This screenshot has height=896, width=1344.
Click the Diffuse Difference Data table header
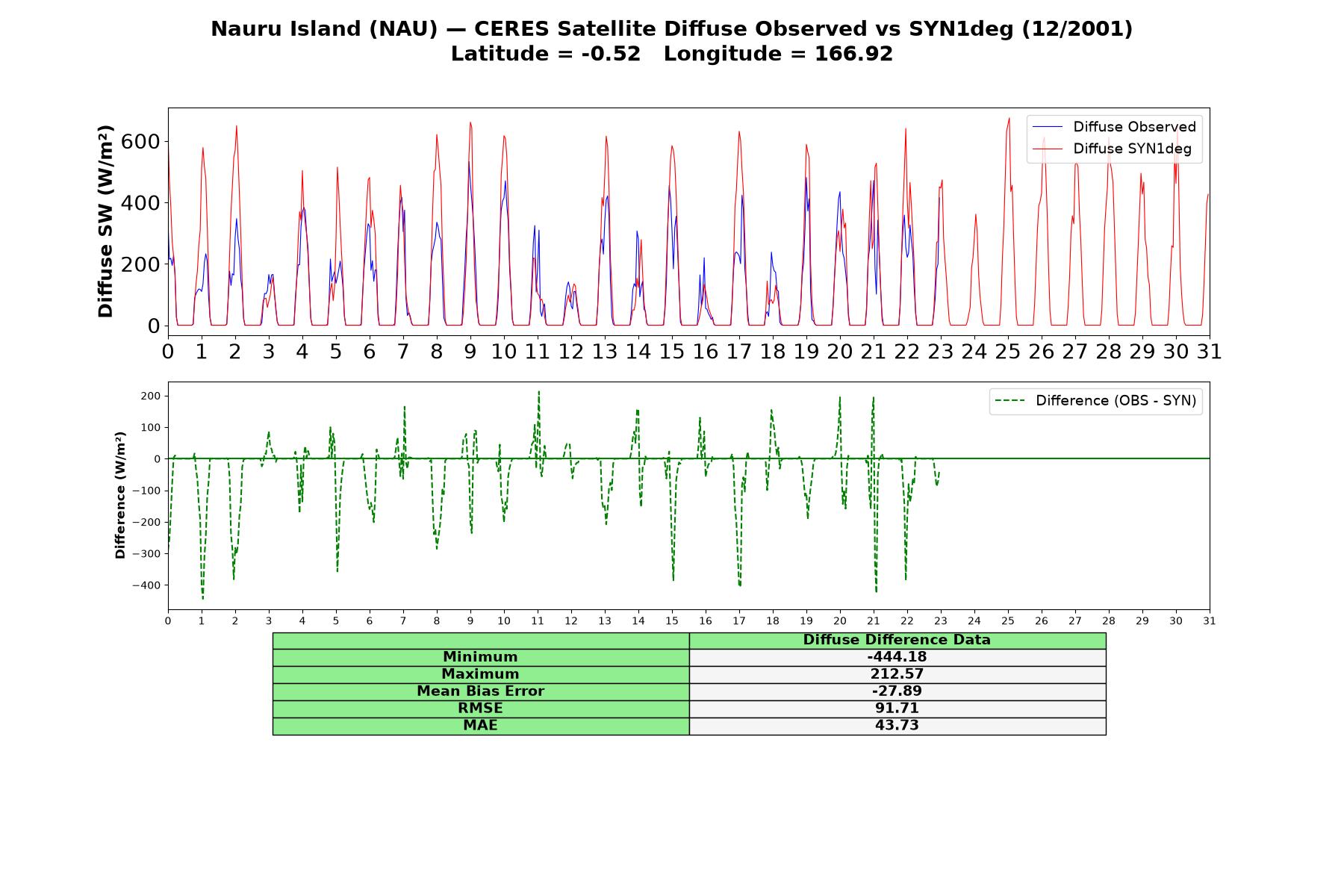pos(897,641)
